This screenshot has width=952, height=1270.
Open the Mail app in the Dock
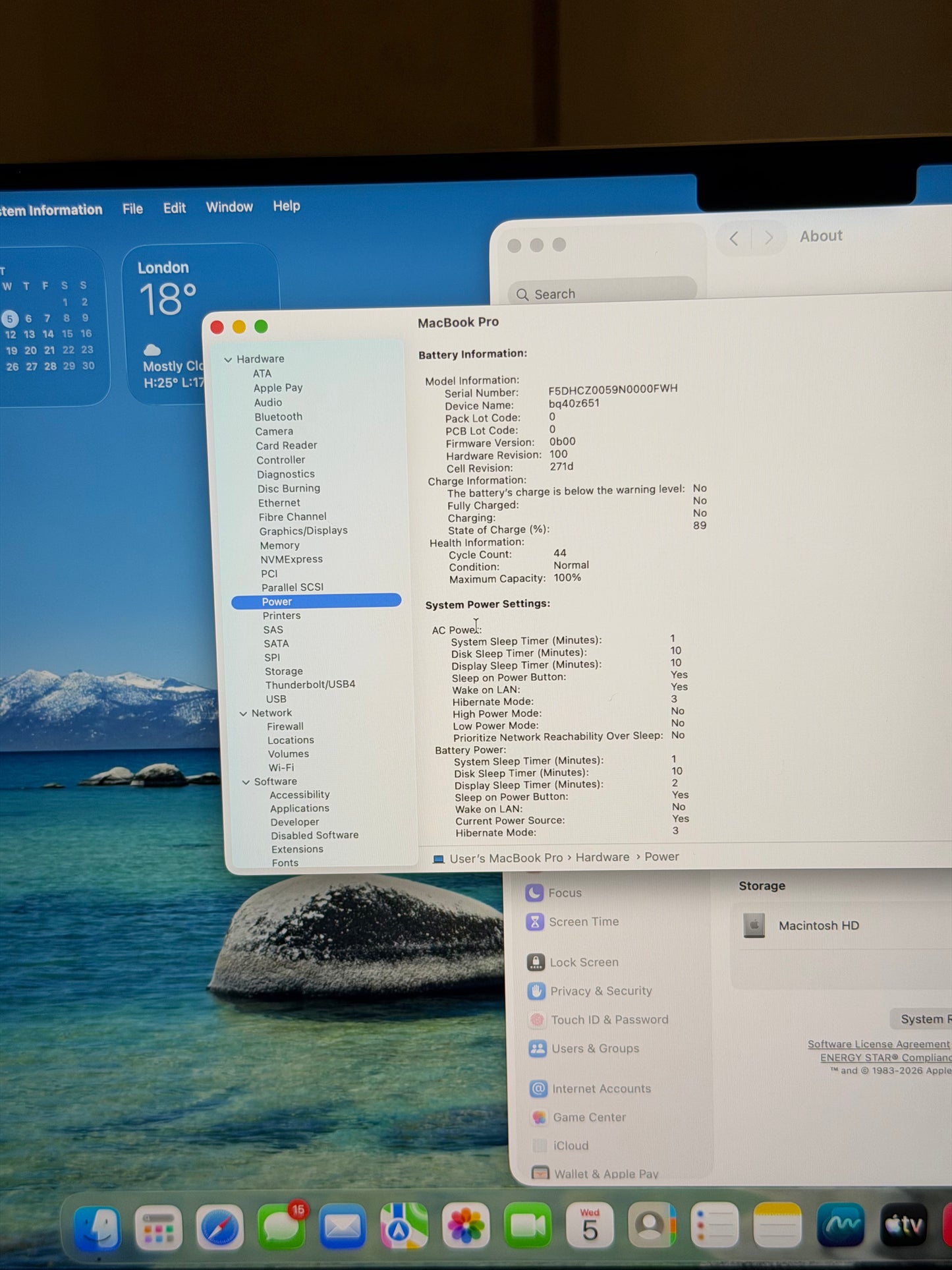(343, 1227)
